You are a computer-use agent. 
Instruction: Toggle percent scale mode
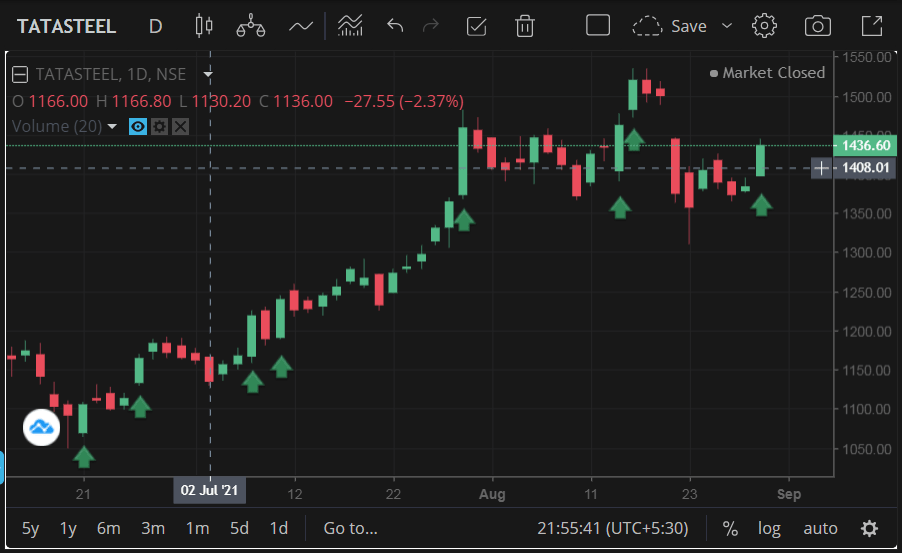[x=730, y=528]
